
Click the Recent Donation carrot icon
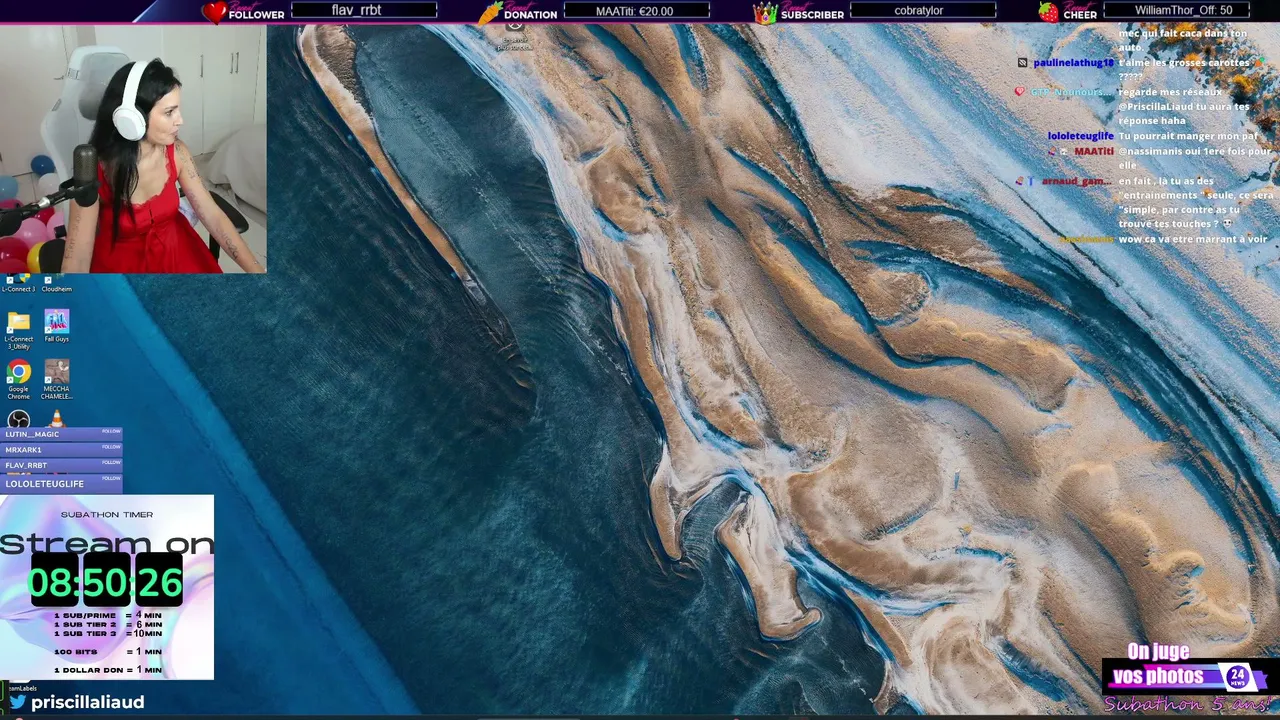click(490, 12)
